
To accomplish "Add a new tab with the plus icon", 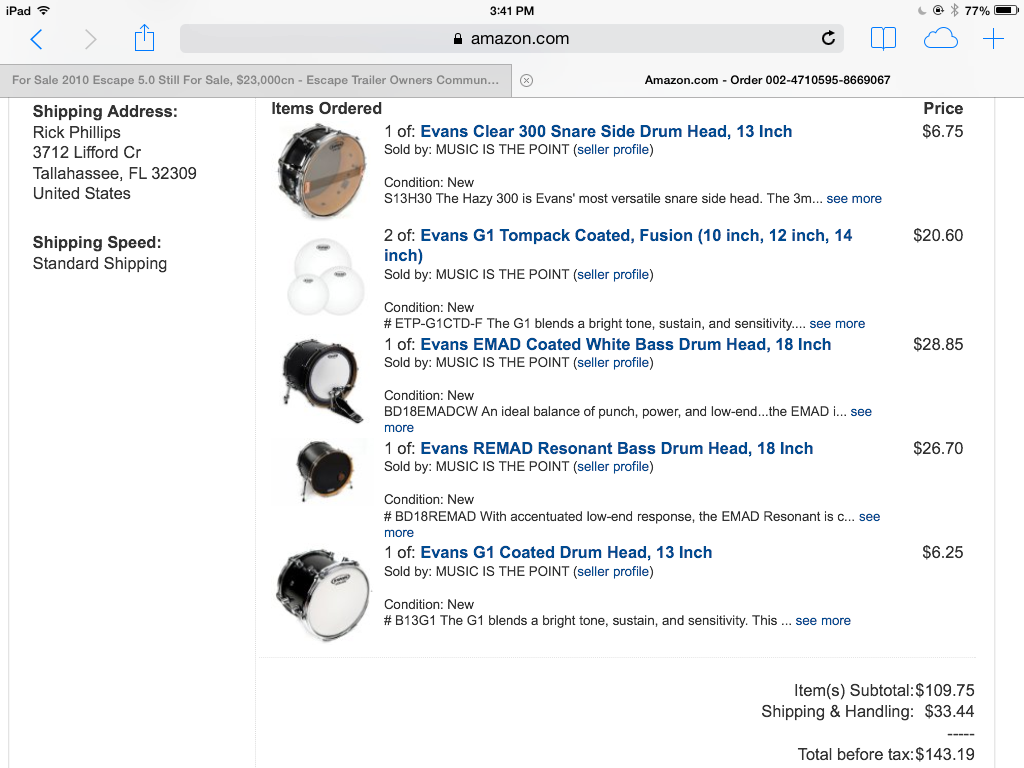I will 993,39.
